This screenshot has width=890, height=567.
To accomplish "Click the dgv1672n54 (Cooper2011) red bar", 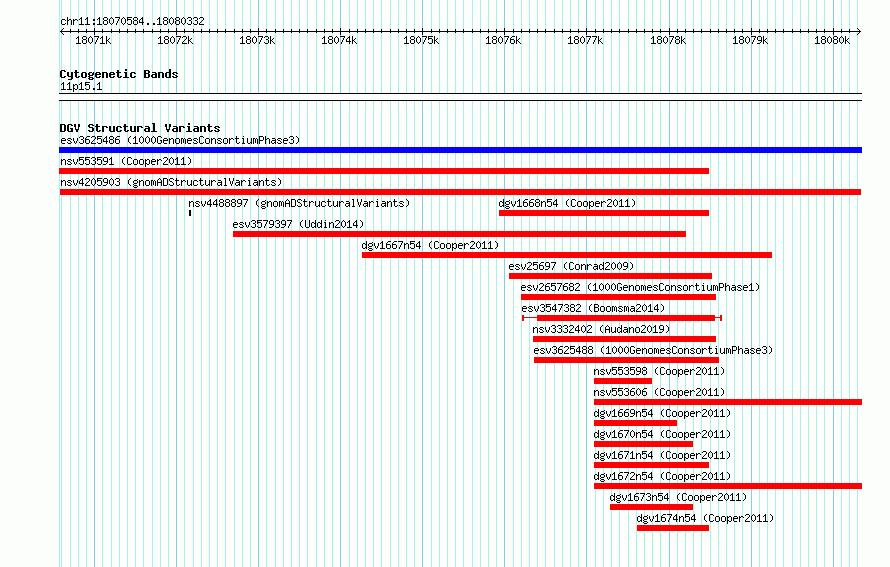I will (x=728, y=486).
